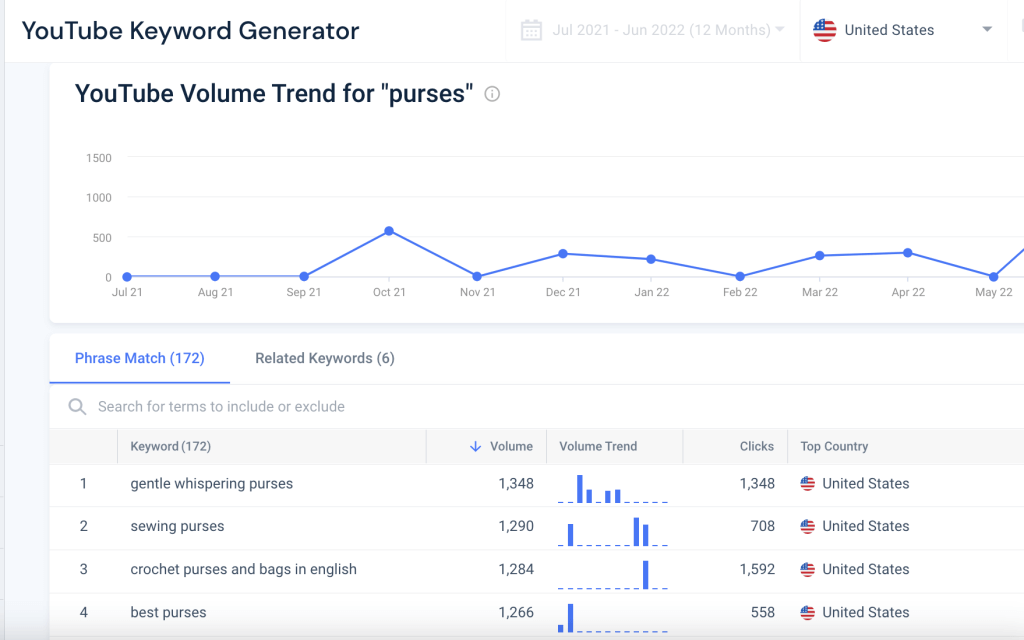Sort by the Keyword (172) column header
Viewport: 1024px width, 640px height.
pos(170,447)
